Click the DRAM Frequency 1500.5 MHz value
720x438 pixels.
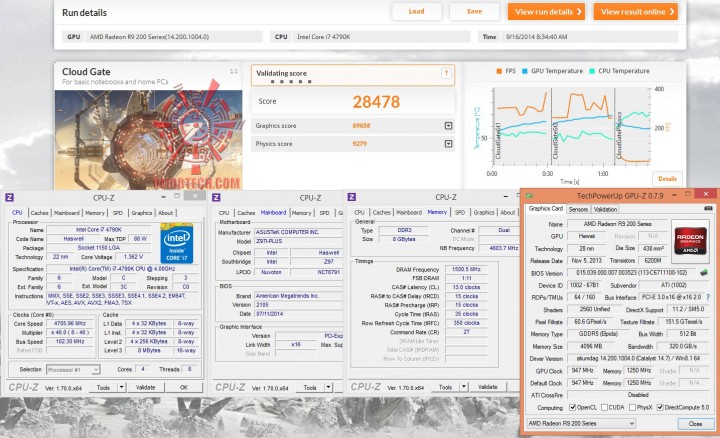pyautogui.click(x=466, y=270)
